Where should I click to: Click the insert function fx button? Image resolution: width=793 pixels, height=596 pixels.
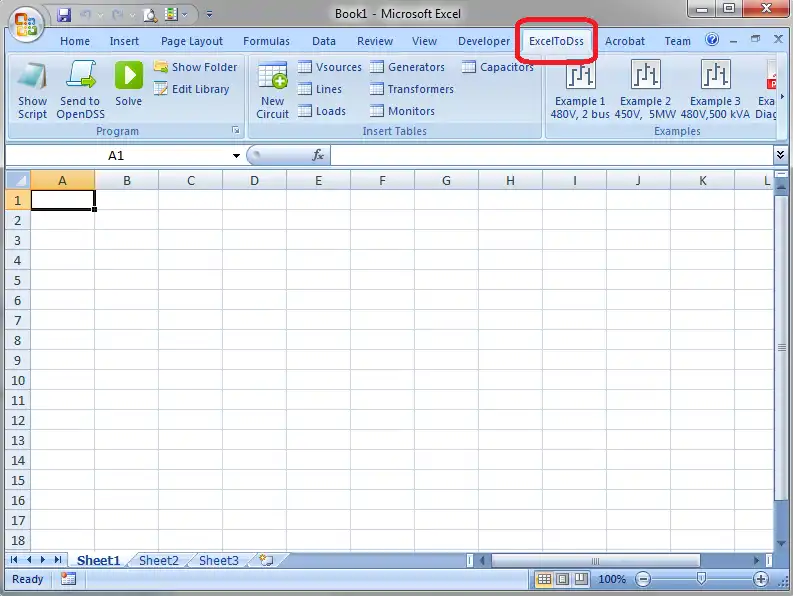[318, 155]
